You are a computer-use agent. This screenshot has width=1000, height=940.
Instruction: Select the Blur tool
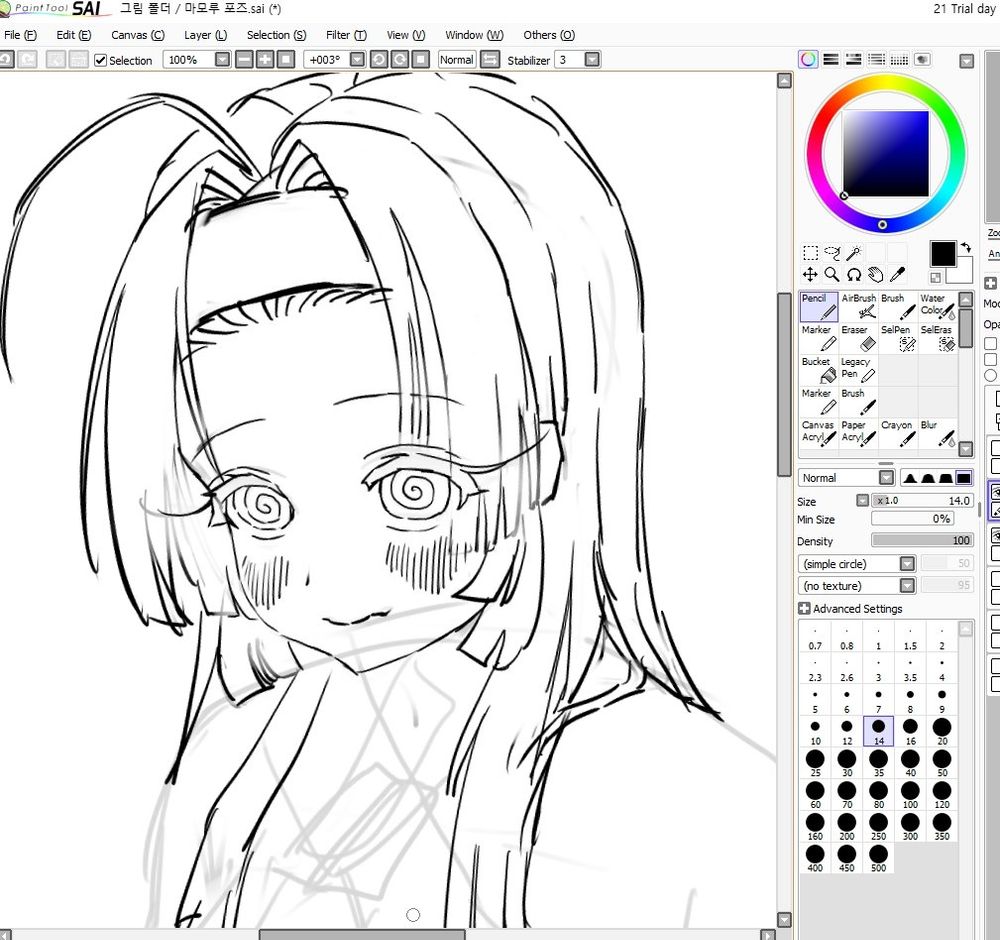point(937,433)
